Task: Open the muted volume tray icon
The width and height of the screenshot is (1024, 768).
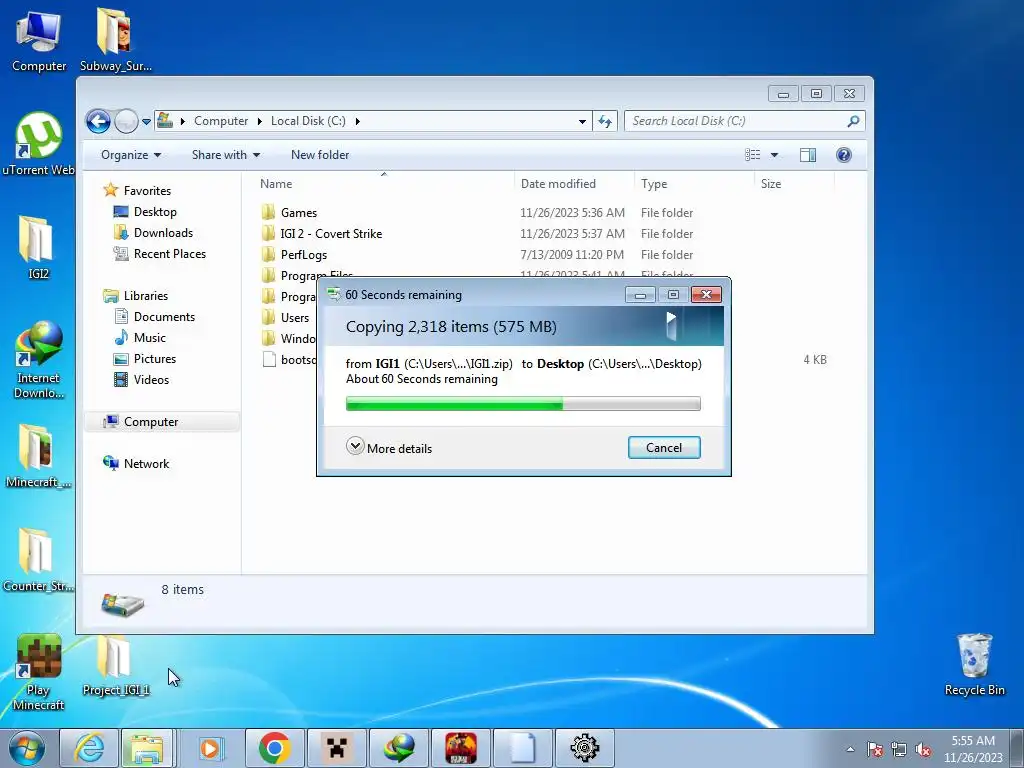Action: (923, 749)
